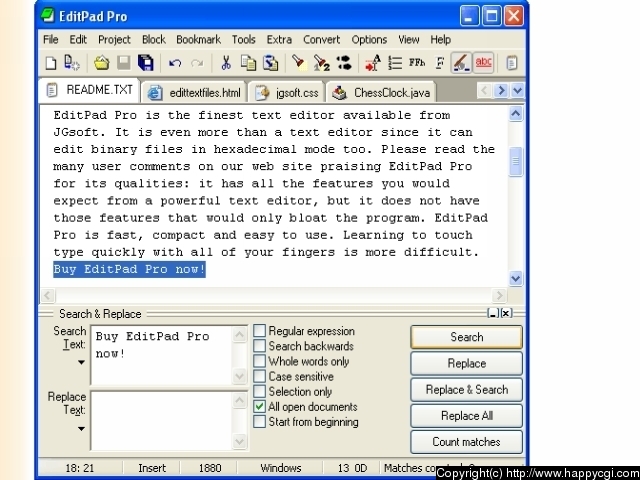Open the Project menu

[x=114, y=40]
